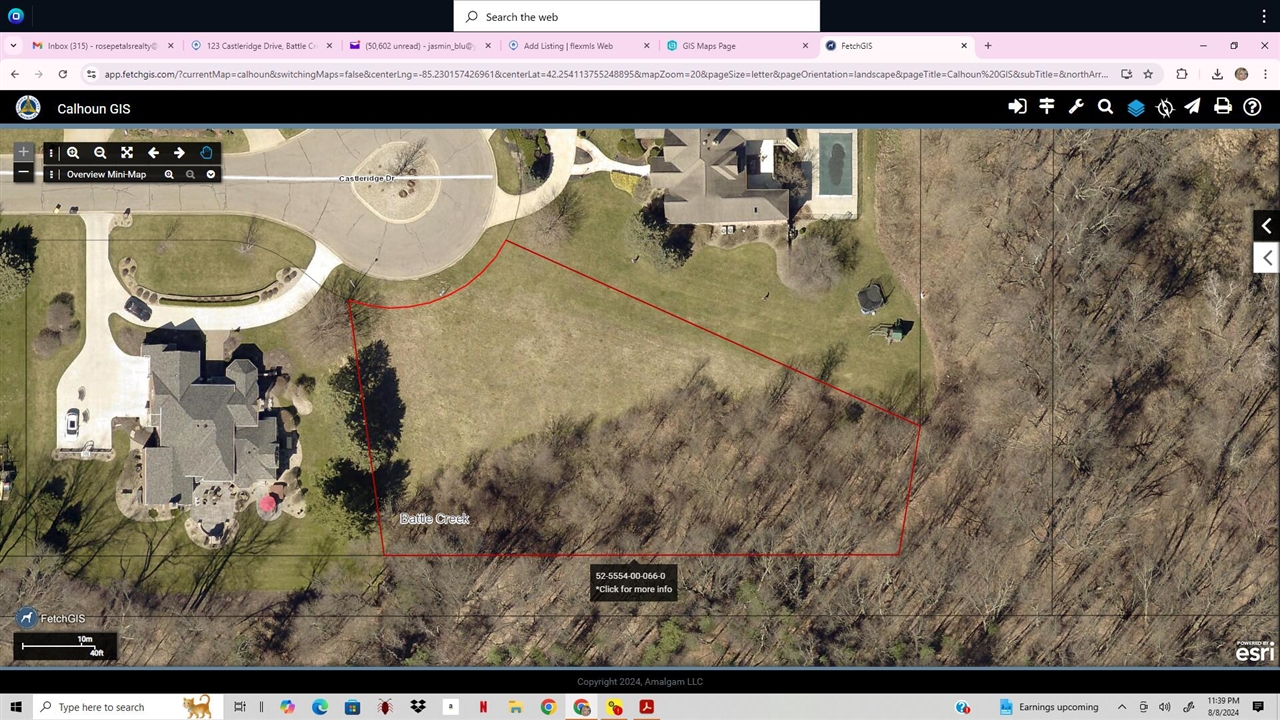Screen dimensions: 1280x720
Task: Click the sign-in icon in the top bar
Action: point(1017,107)
